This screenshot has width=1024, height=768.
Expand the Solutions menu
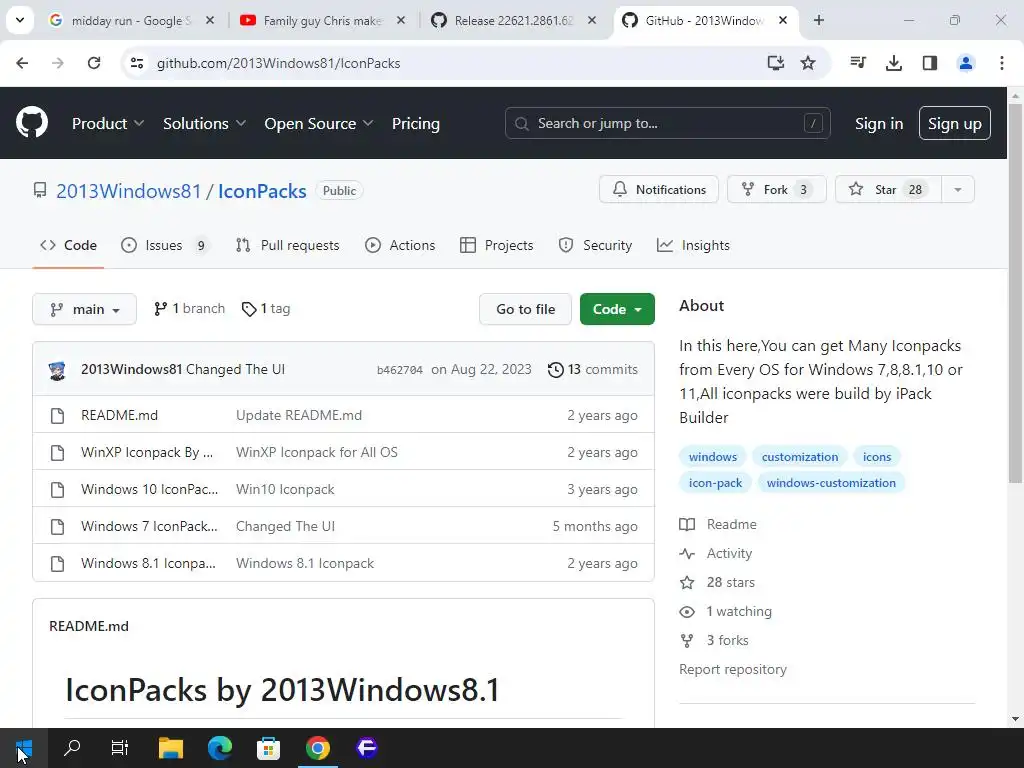204,123
